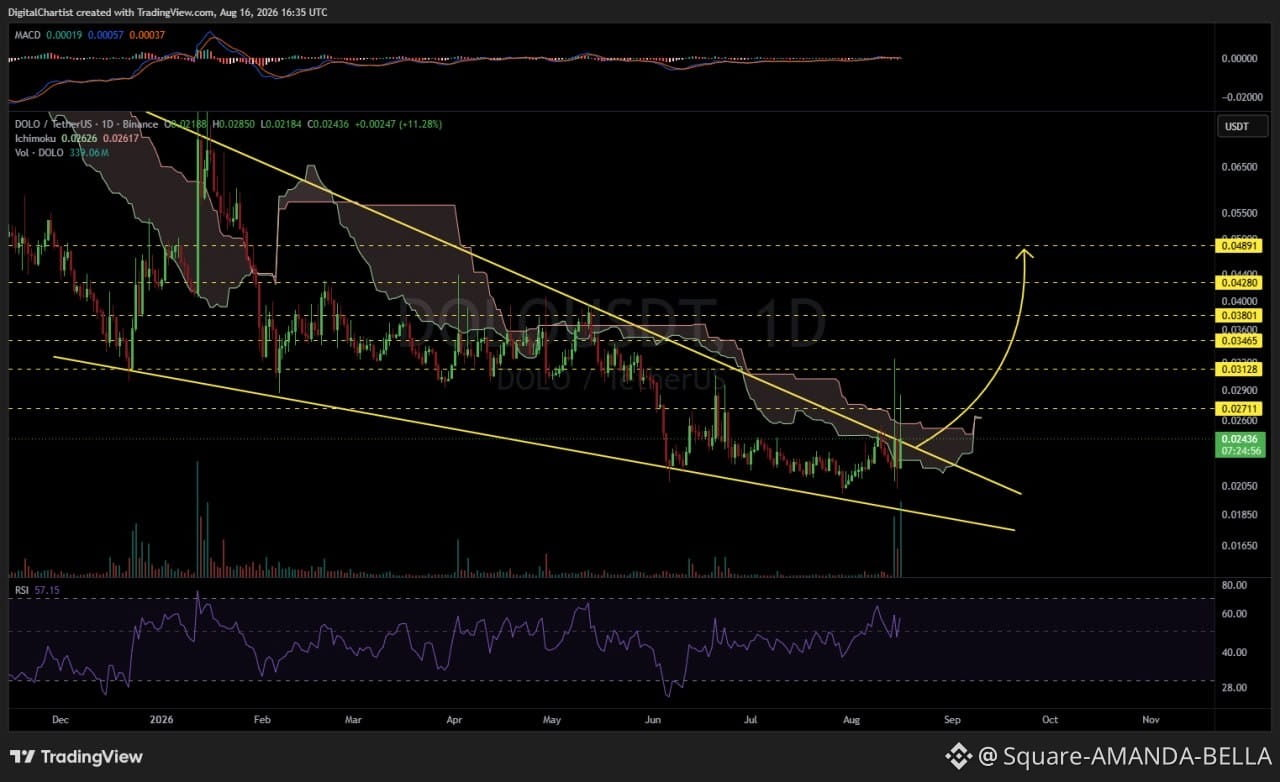Image resolution: width=1280 pixels, height=782 pixels.
Task: Click the May label on time axis
Action: click(x=553, y=719)
